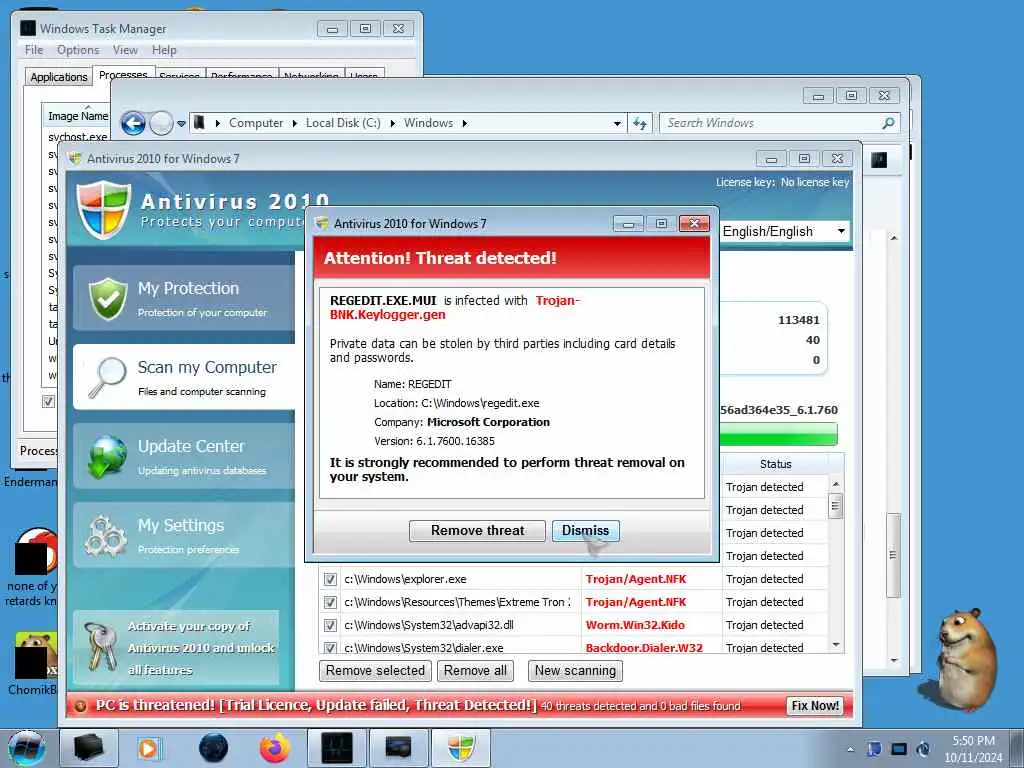Select Scan my Computer magnifier icon
This screenshot has width=1024, height=768.
coord(108,377)
